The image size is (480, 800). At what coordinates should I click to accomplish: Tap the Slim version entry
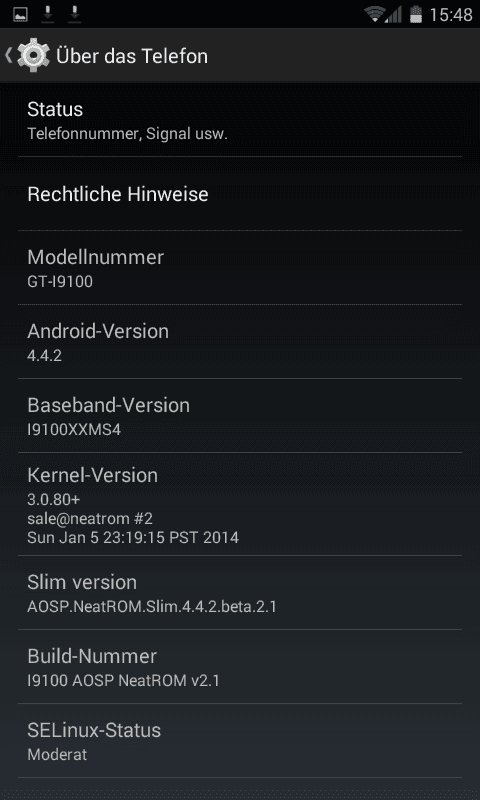[x=240, y=593]
